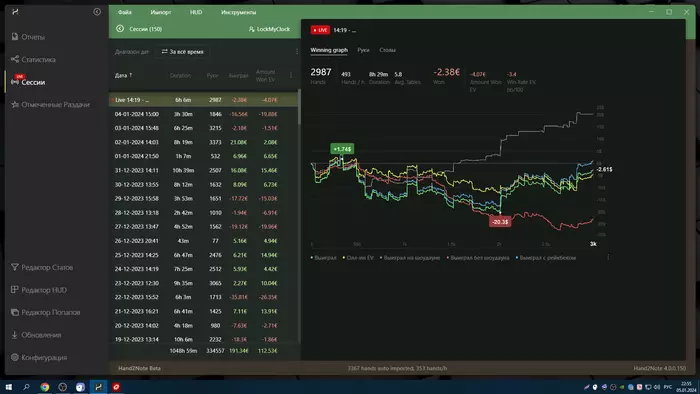Sort by Выиграл column header
The width and height of the screenshot is (700, 394).
tap(238, 75)
